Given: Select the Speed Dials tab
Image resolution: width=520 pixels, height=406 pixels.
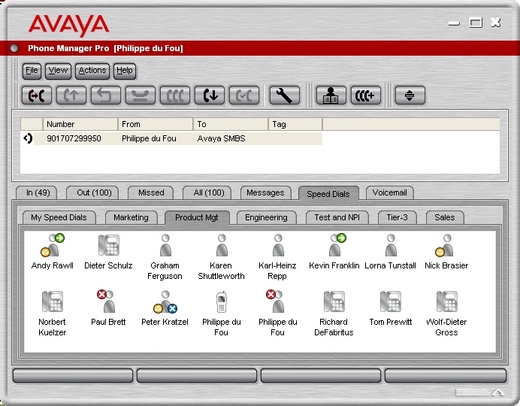Looking at the screenshot, I should 328,194.
